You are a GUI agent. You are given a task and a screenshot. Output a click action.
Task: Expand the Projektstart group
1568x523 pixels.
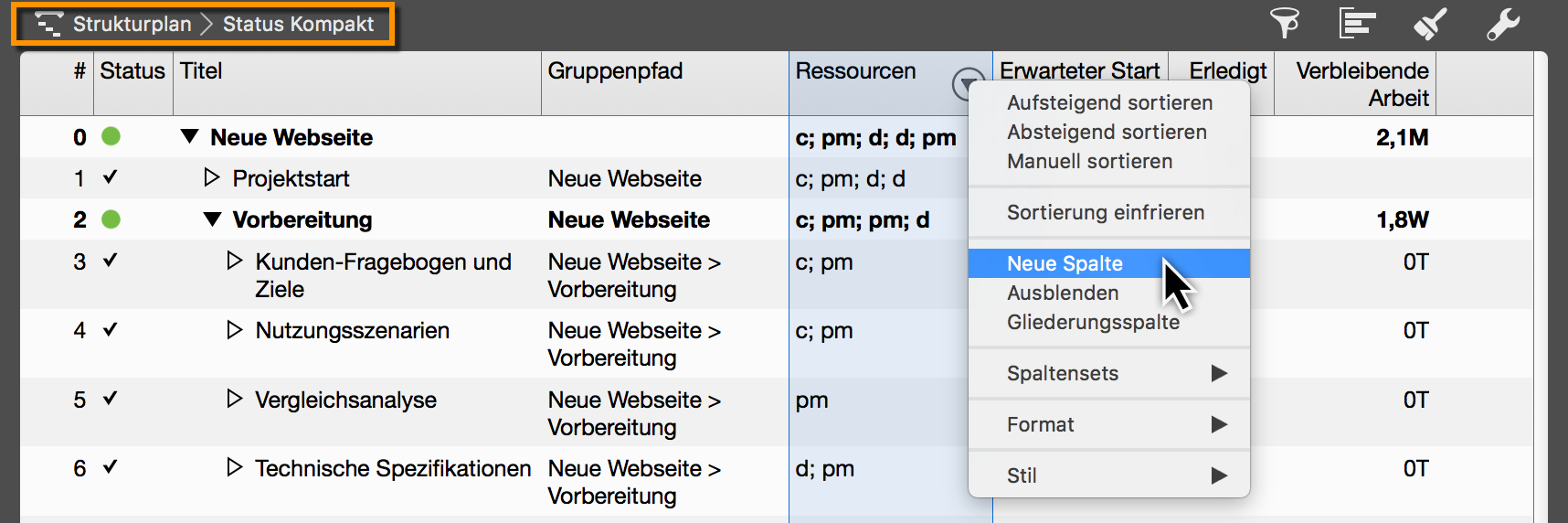point(212,177)
